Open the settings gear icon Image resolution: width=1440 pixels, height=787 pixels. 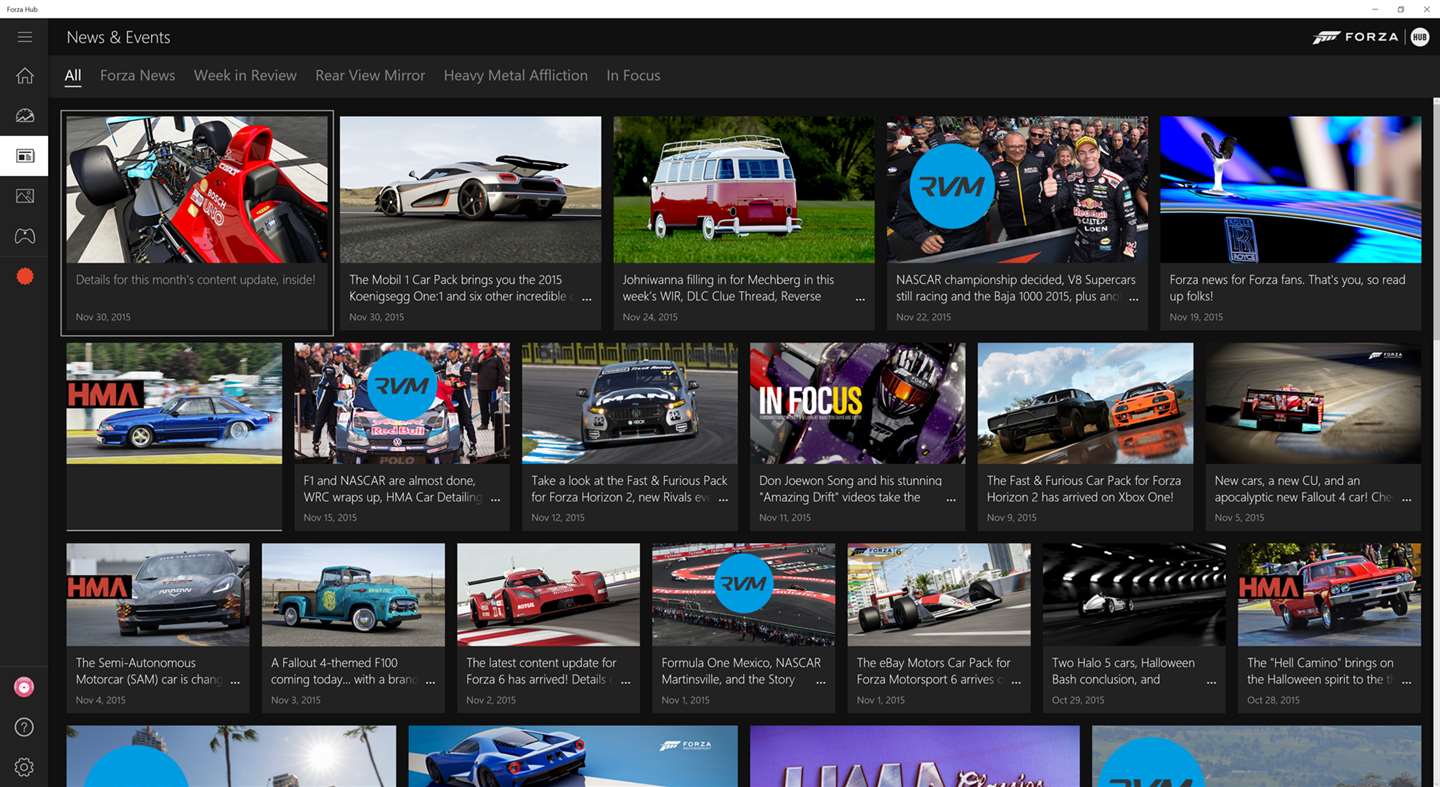(x=24, y=767)
